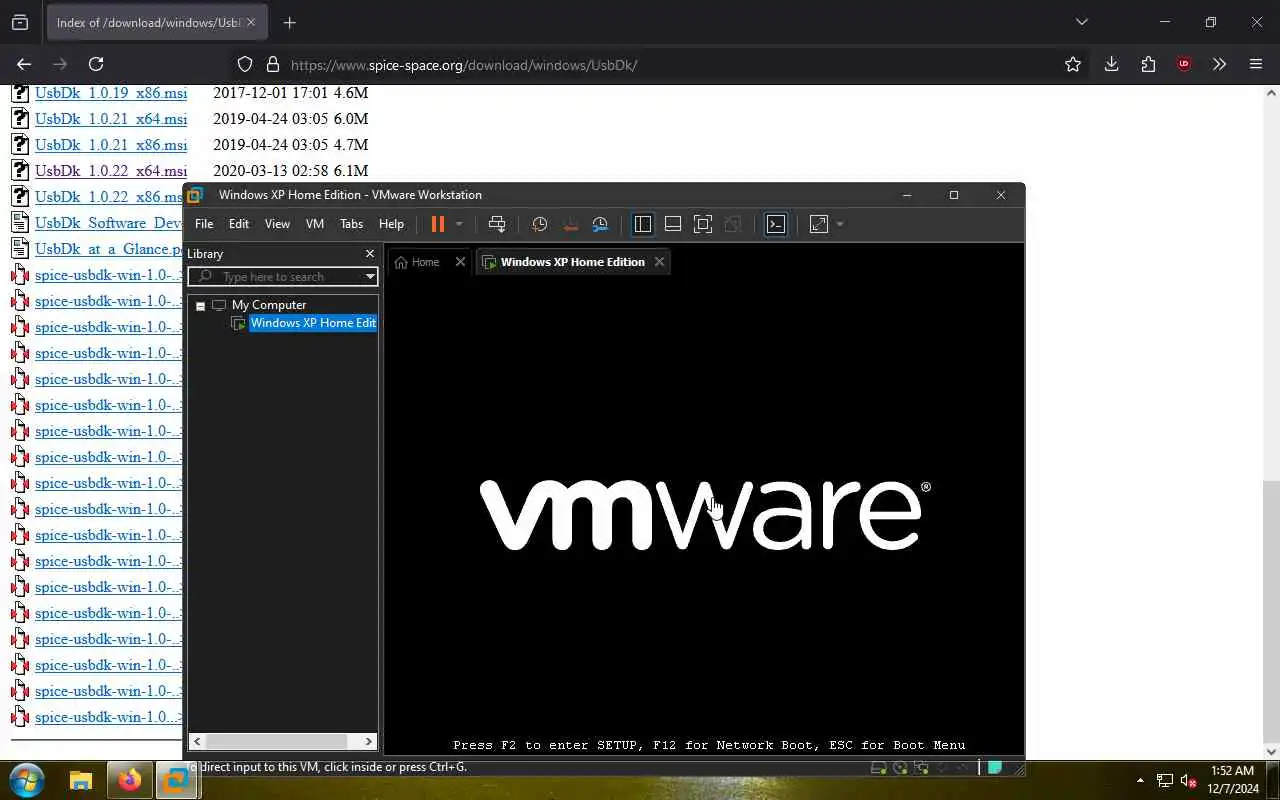Open VMware View menu
Viewport: 1280px width, 800px height.
click(x=277, y=224)
